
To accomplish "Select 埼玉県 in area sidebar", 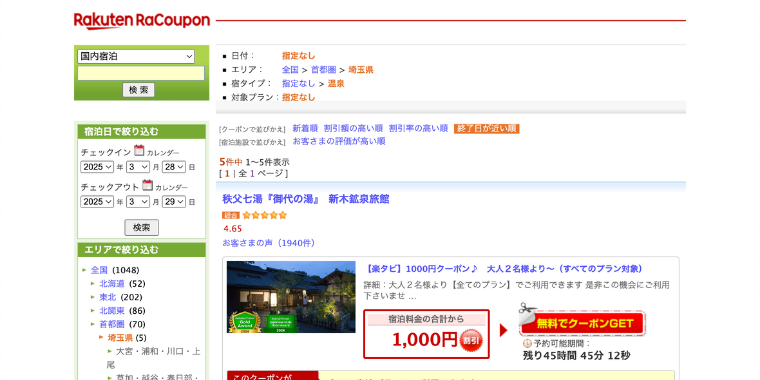I will point(120,338).
